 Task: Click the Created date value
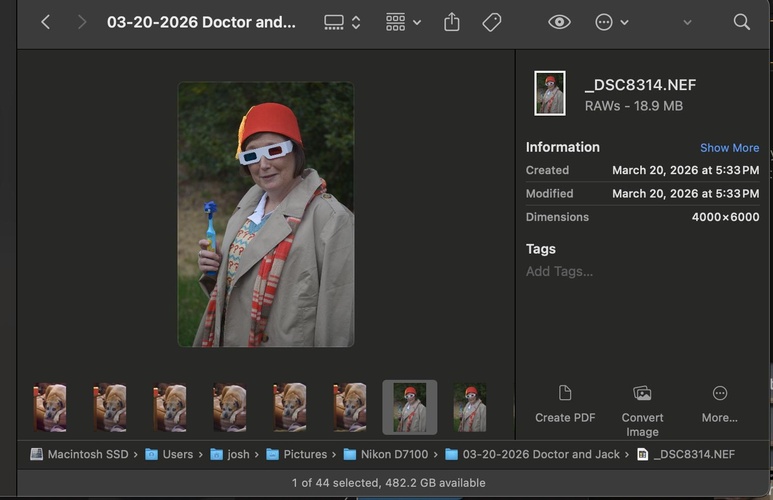tap(685, 170)
